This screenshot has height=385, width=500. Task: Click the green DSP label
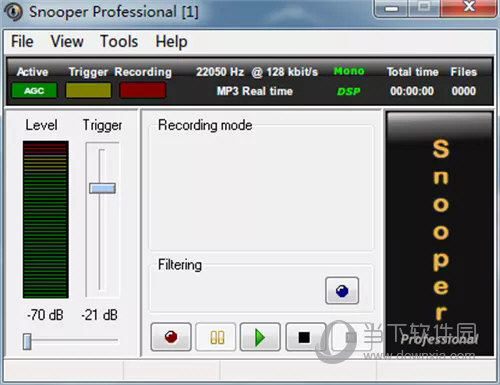tap(349, 91)
